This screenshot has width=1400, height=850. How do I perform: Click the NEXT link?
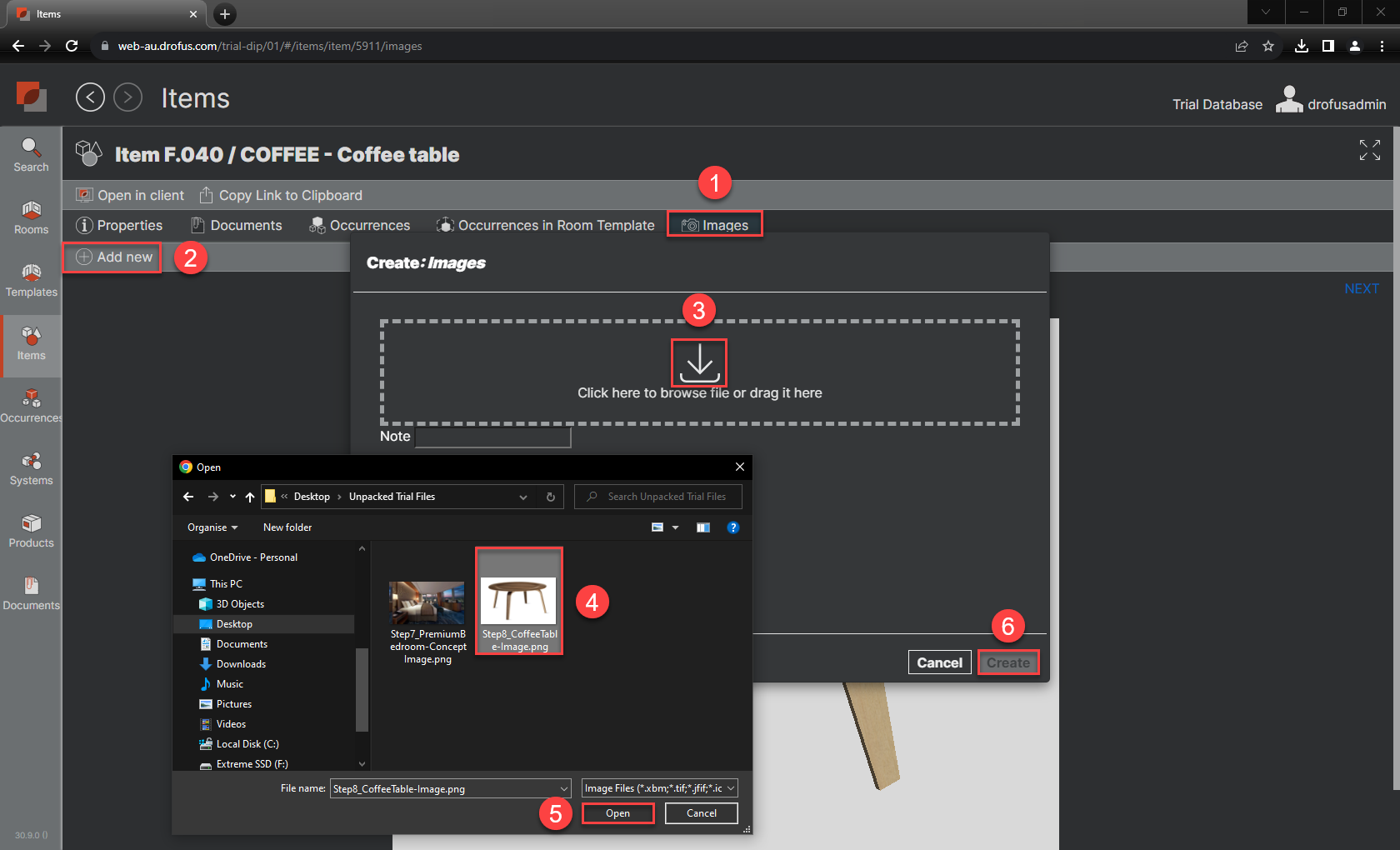coord(1361,288)
